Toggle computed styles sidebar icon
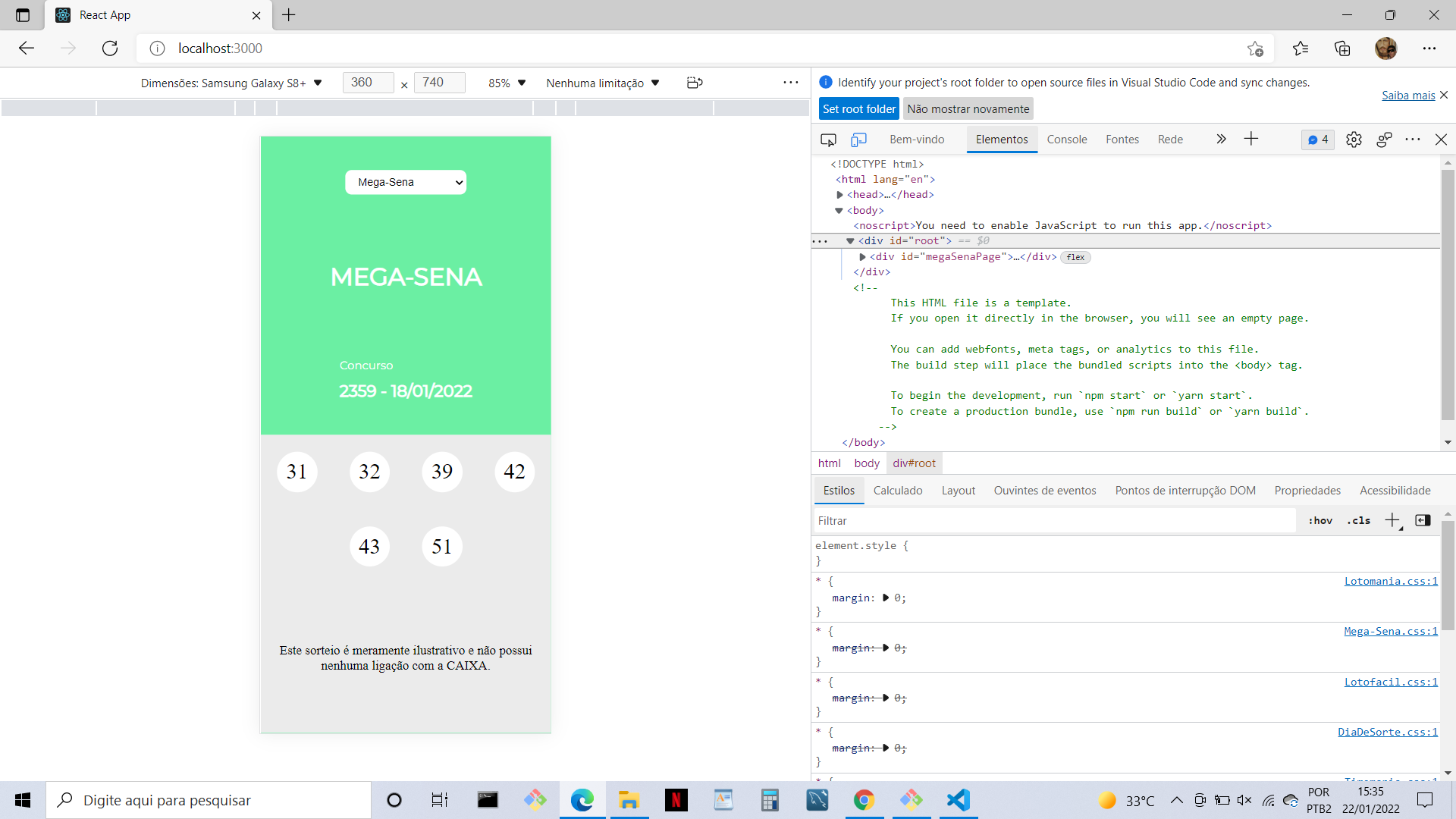The width and height of the screenshot is (1456, 819). [x=1423, y=520]
